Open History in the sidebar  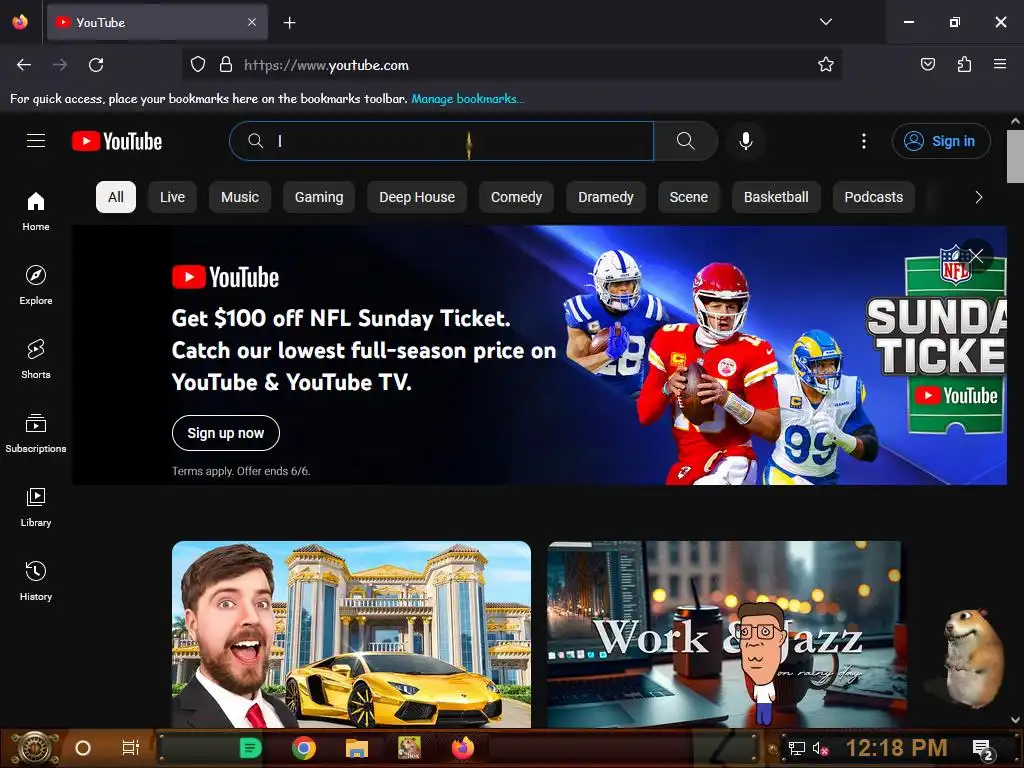click(x=36, y=581)
